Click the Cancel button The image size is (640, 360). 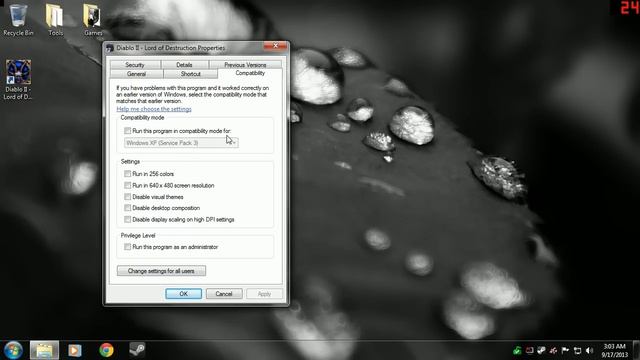coord(224,294)
